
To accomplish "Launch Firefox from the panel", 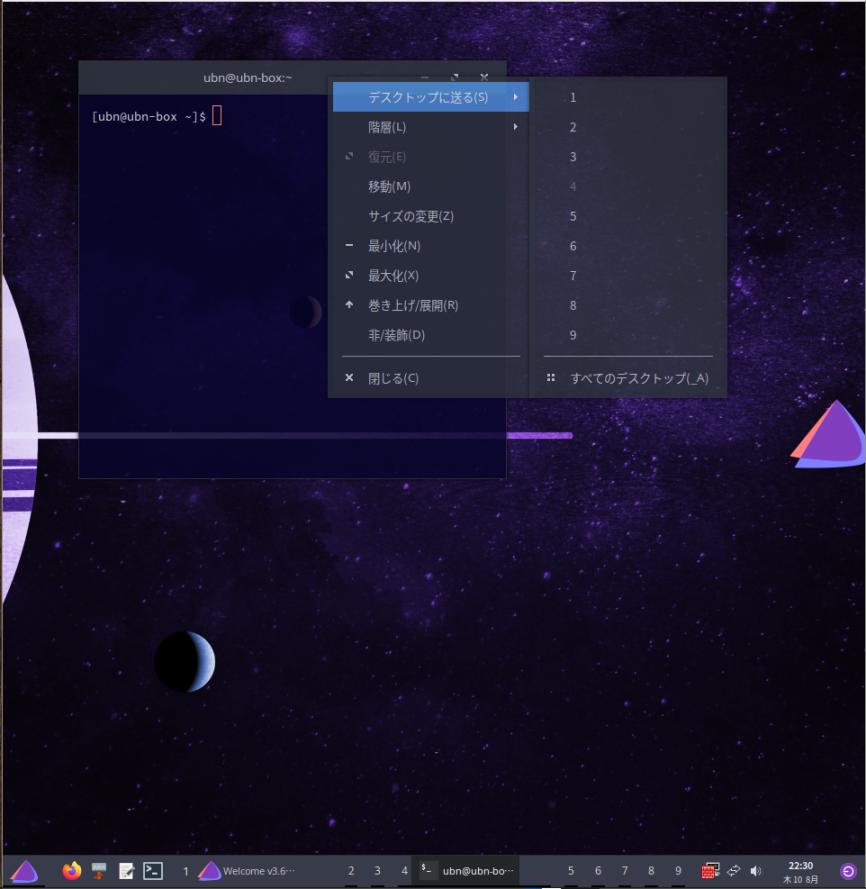I will (72, 870).
